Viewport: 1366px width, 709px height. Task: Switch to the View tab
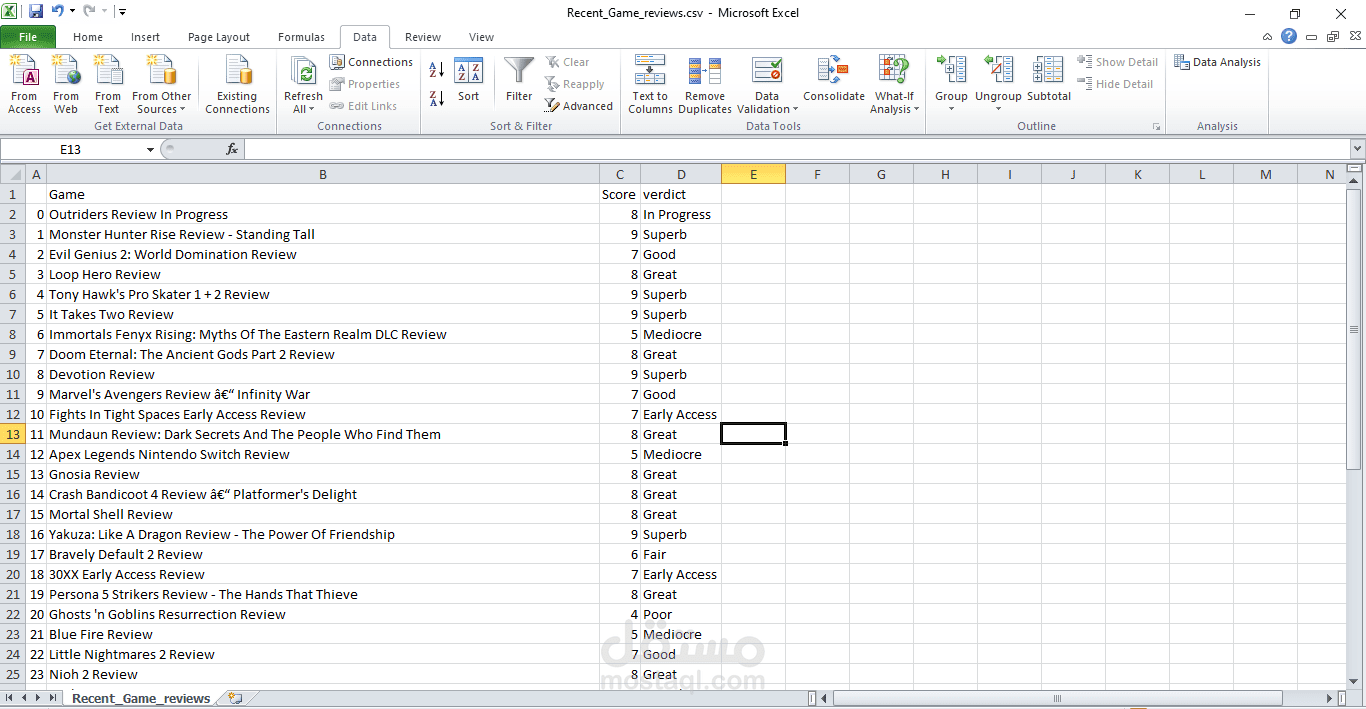[x=481, y=37]
